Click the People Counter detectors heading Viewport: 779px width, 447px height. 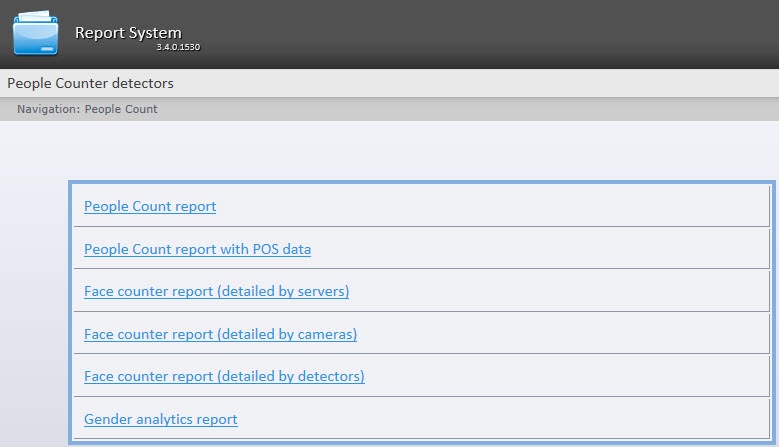(90, 83)
